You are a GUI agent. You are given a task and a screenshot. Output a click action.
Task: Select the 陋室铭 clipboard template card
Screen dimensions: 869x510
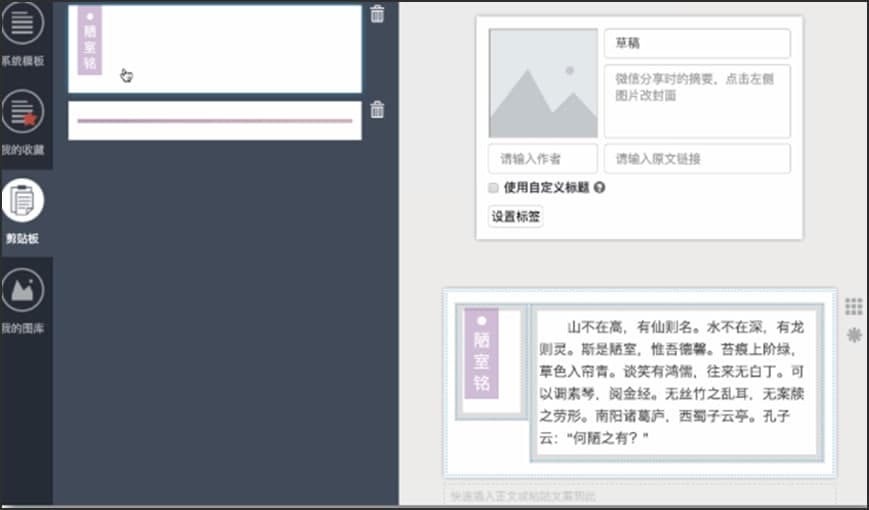(x=215, y=49)
